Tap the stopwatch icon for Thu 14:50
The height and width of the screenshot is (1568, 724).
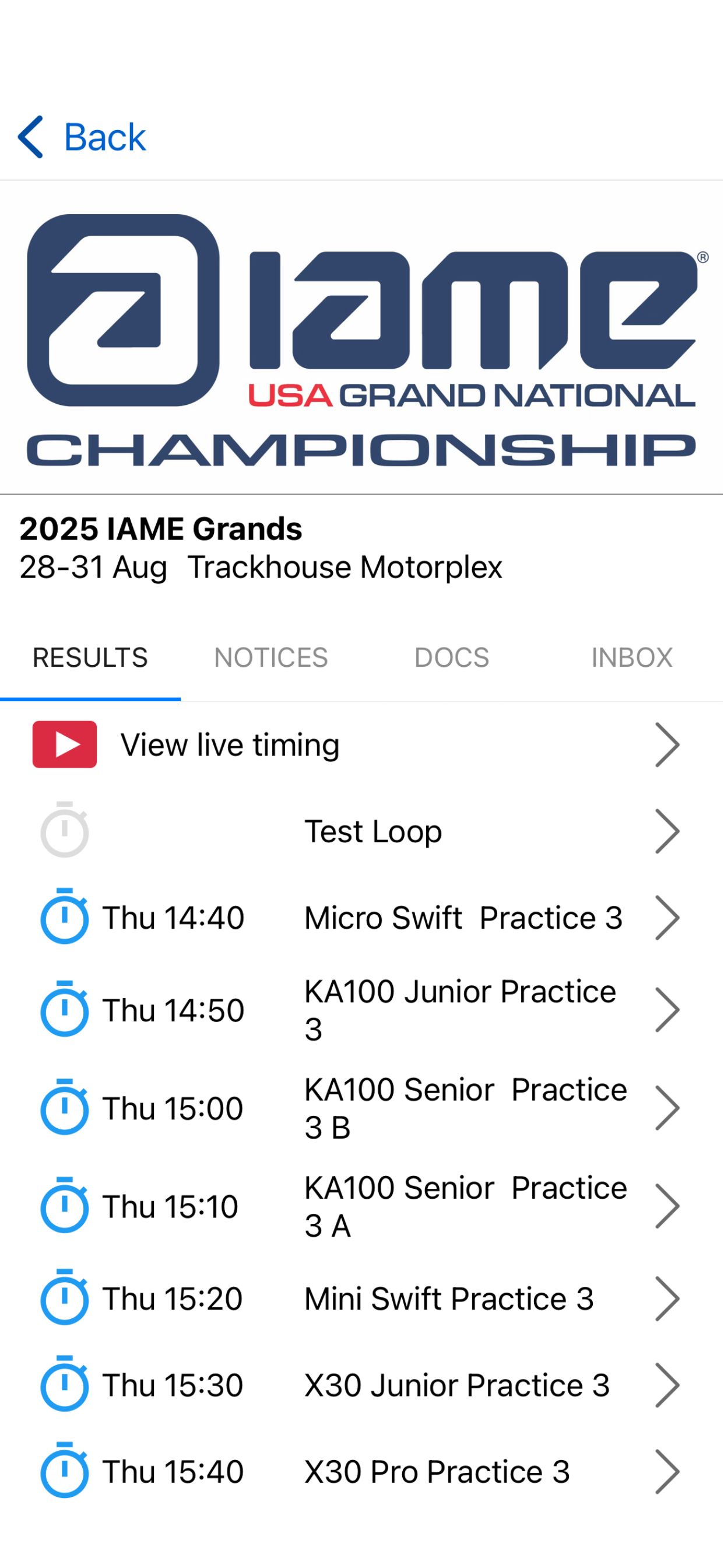click(x=65, y=1009)
